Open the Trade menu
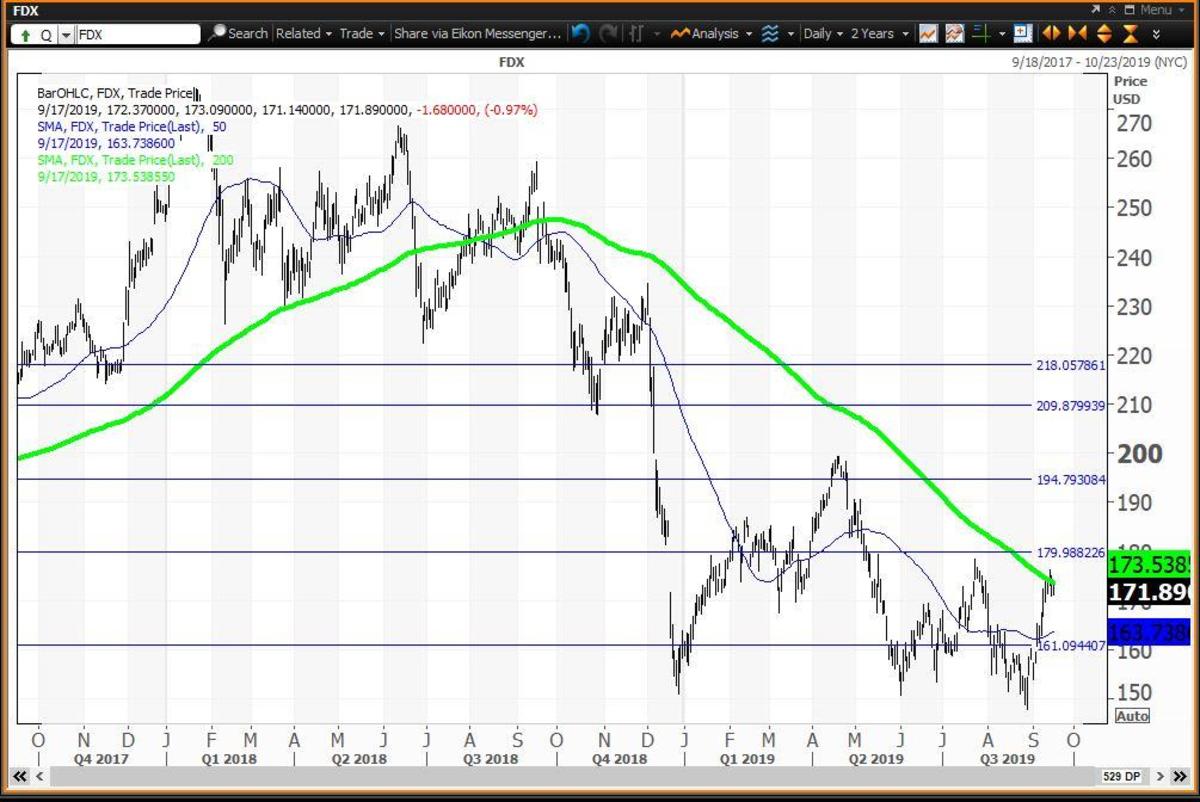 [x=358, y=33]
